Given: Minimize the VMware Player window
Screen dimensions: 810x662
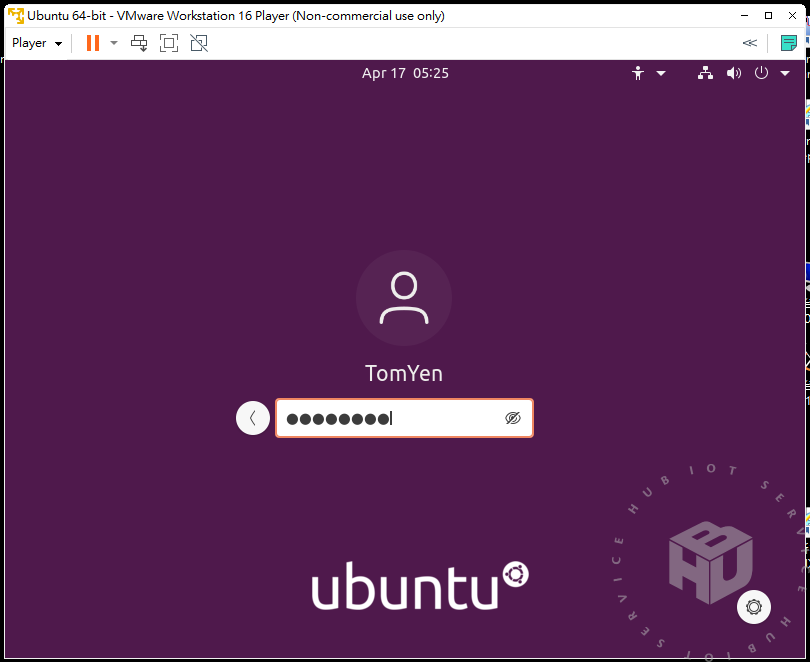Looking at the screenshot, I should [x=744, y=15].
